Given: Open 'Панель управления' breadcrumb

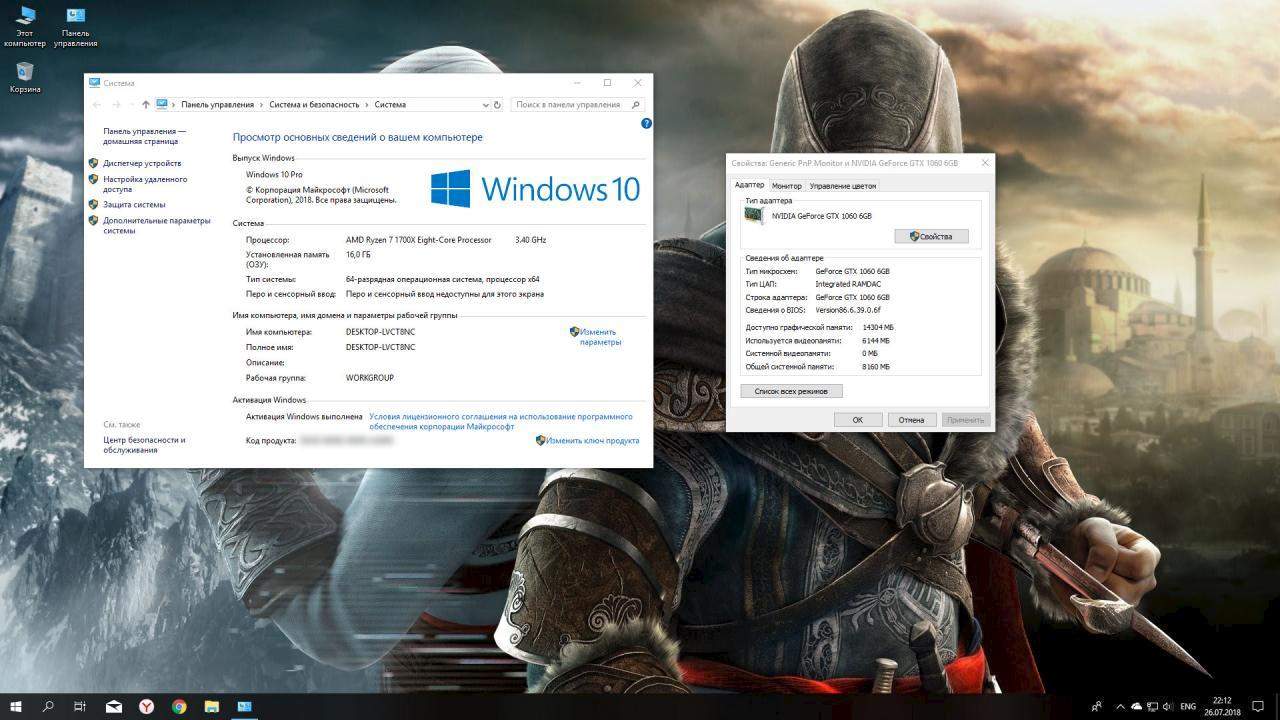Looking at the screenshot, I should [217, 104].
